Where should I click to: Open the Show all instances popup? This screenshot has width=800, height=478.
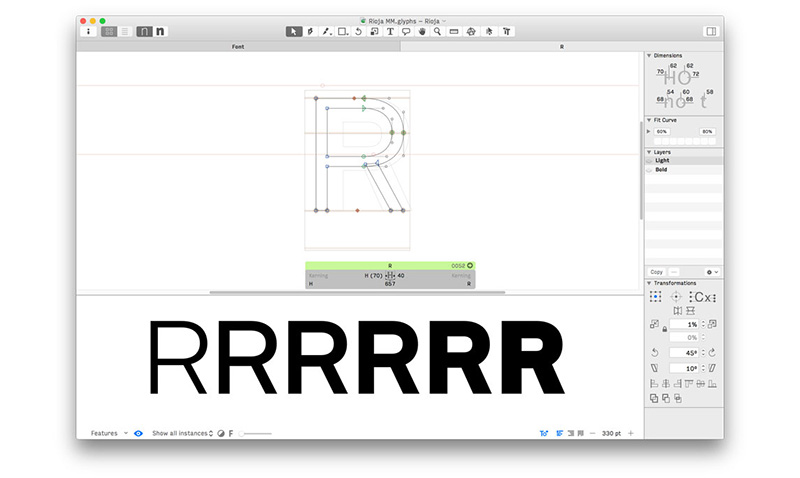[x=182, y=433]
